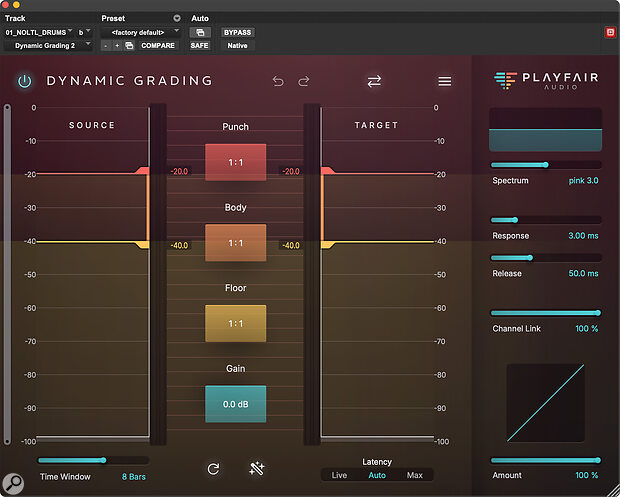The image size is (620, 497).
Task: Click the Release slider
Action: (546, 258)
